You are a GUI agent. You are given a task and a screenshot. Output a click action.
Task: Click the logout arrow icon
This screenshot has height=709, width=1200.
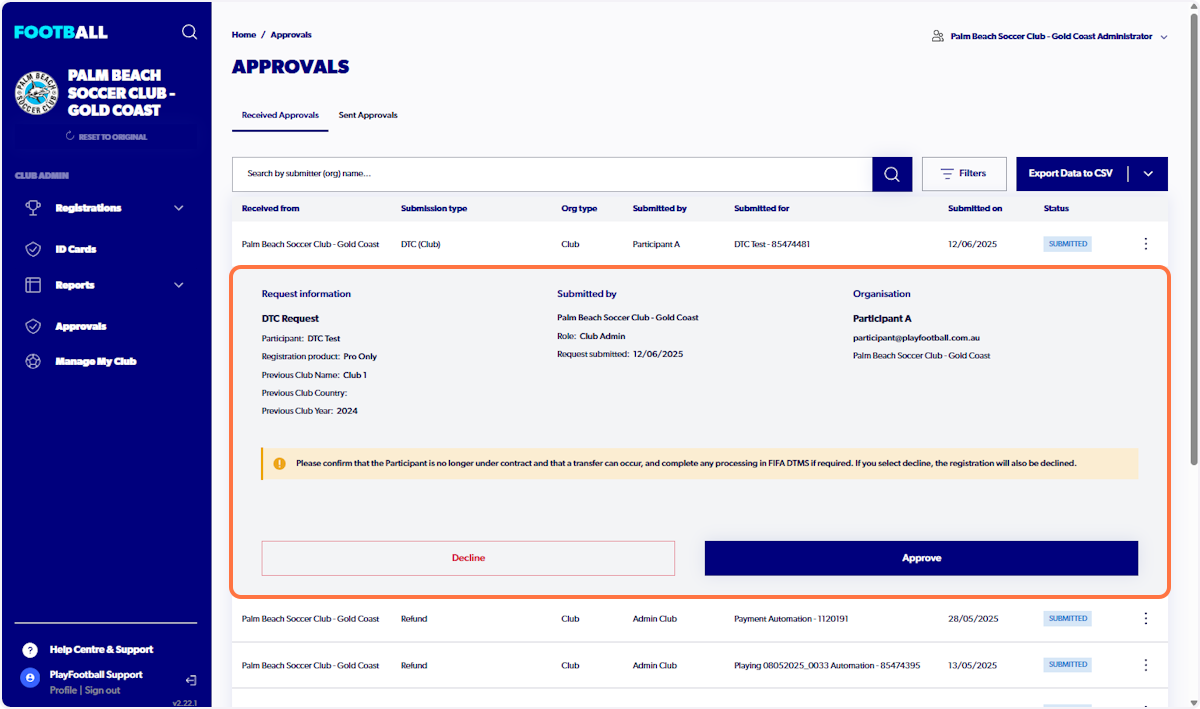(x=191, y=680)
